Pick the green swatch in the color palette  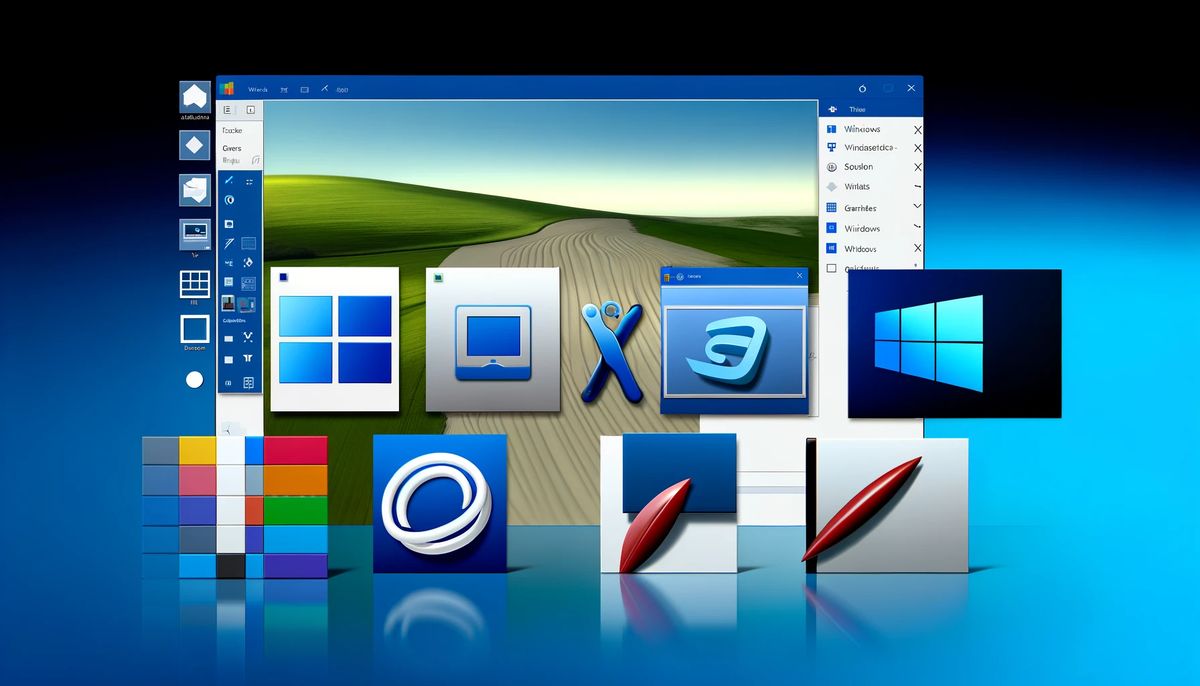coord(295,510)
